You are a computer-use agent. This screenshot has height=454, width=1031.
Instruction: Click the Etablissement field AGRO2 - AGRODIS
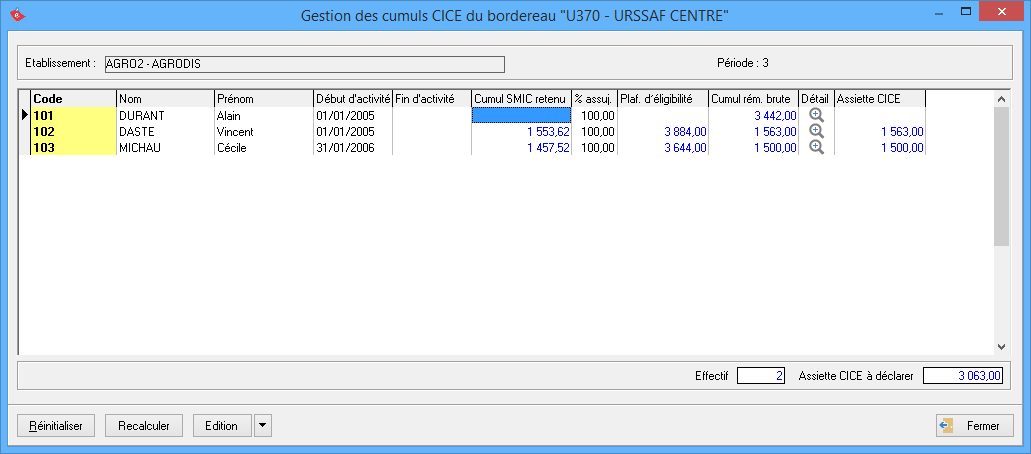click(x=304, y=64)
